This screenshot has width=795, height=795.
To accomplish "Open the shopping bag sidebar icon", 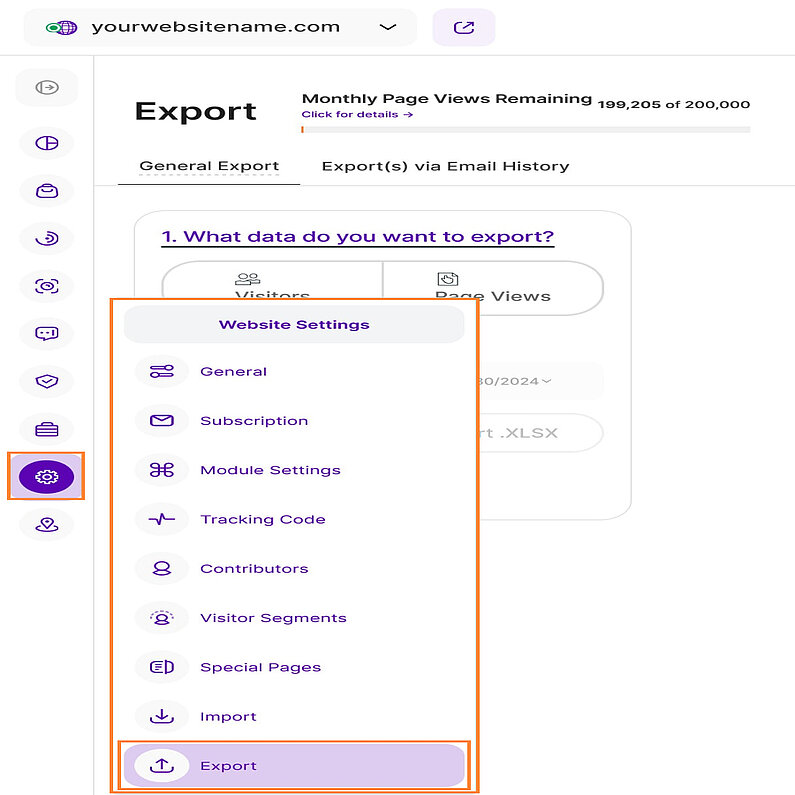I will coord(46,190).
